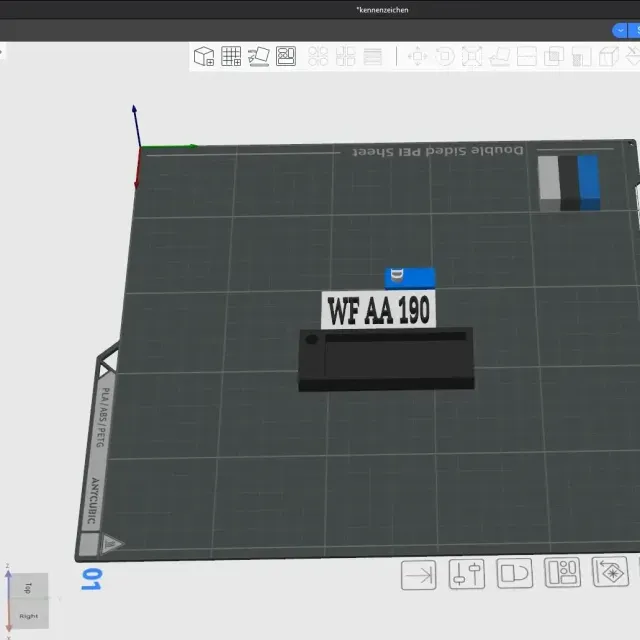Click the Right face of view cube
Screen dimensions: 640x640
(x=29, y=616)
